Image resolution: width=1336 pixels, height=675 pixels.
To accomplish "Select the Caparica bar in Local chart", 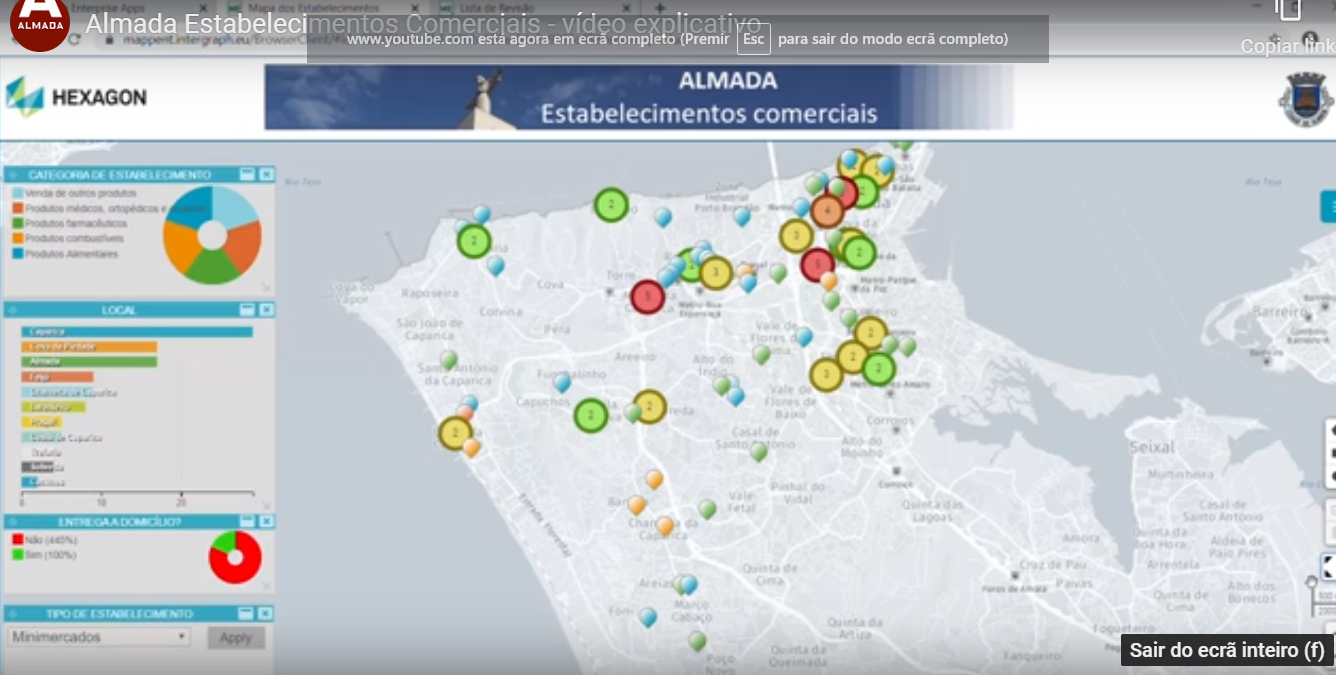I will 137,332.
